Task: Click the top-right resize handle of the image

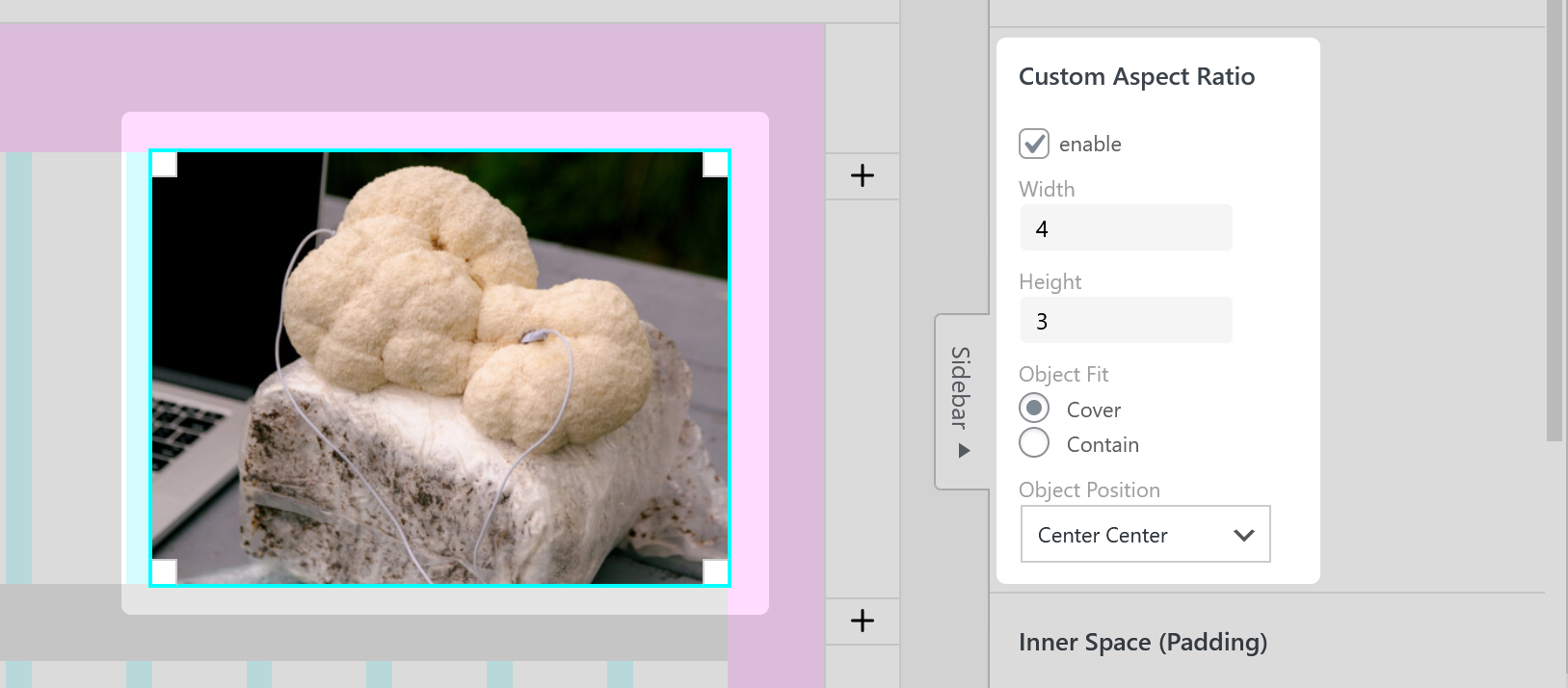Action: point(716,165)
